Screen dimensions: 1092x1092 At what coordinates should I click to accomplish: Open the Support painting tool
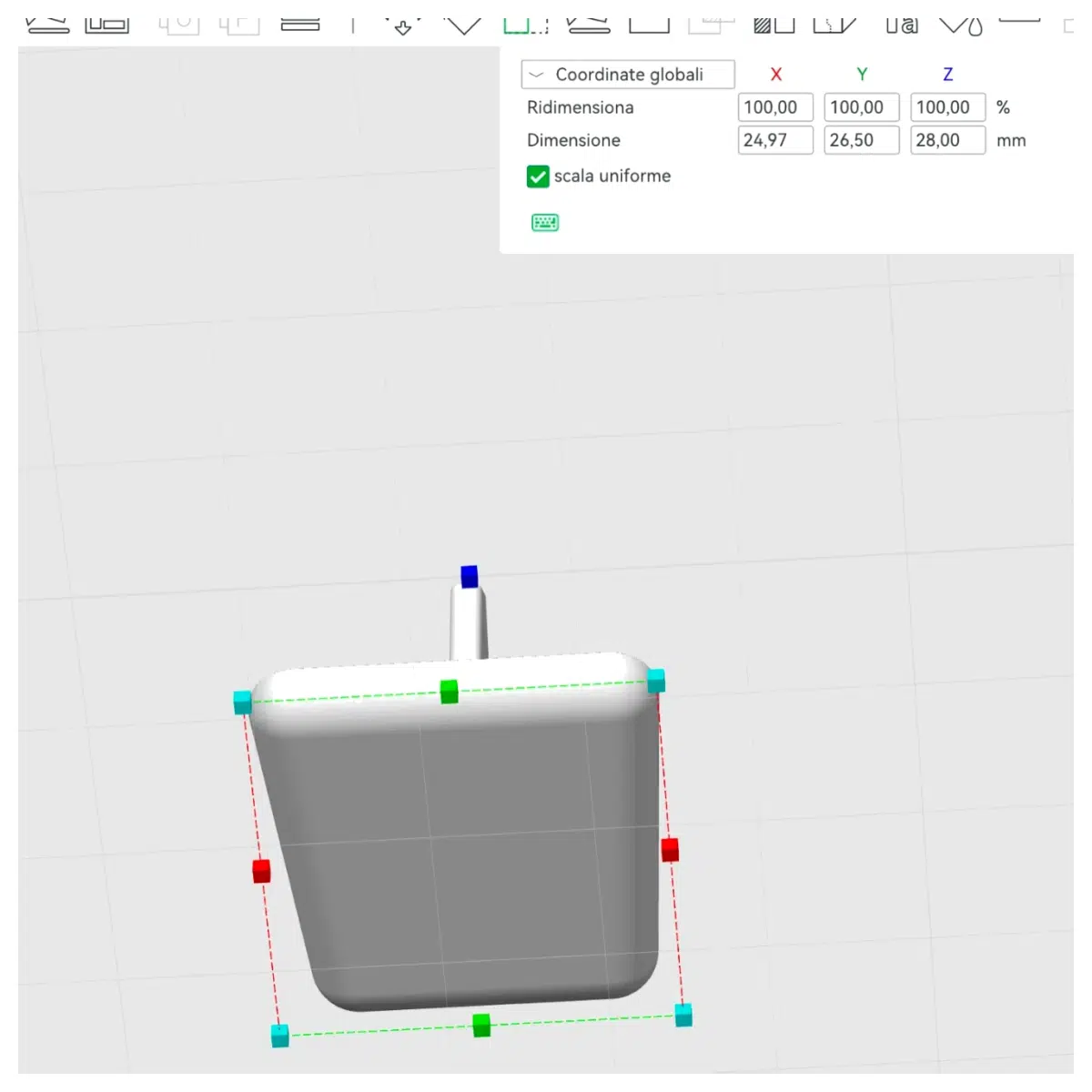774,25
